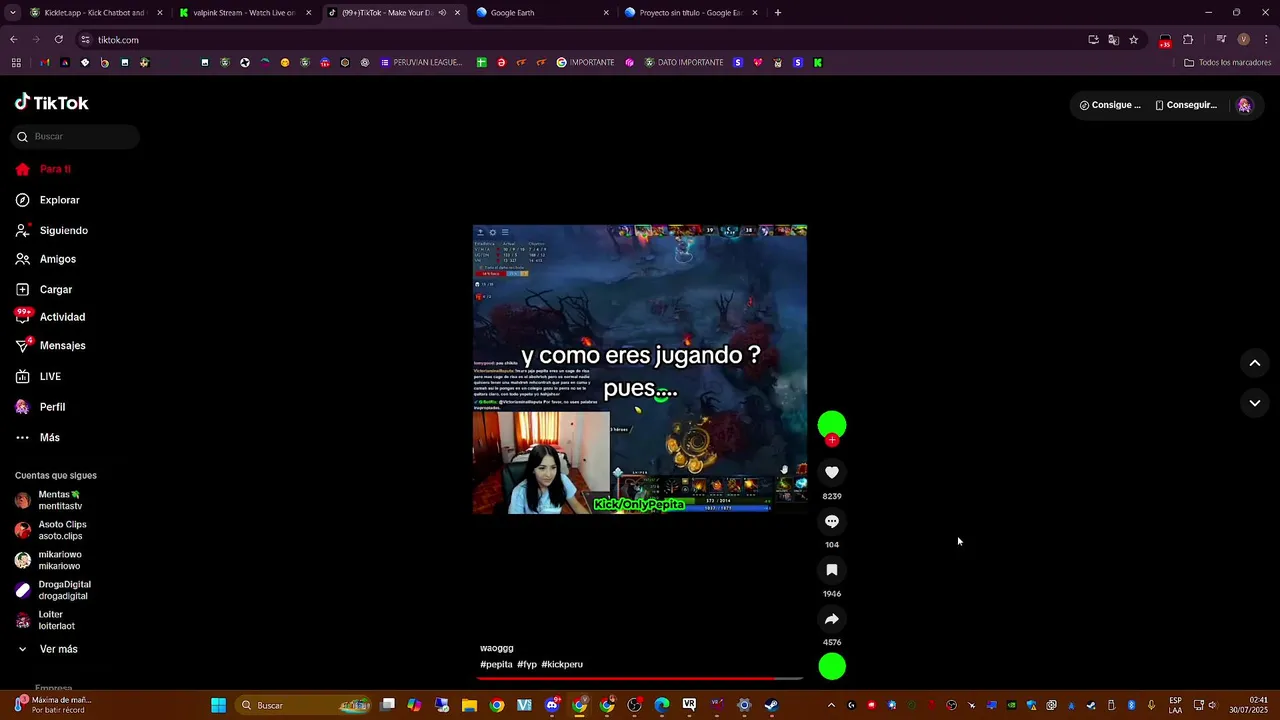1280x720 pixels.
Task: Go back in browser history
Action: pyautogui.click(x=14, y=40)
